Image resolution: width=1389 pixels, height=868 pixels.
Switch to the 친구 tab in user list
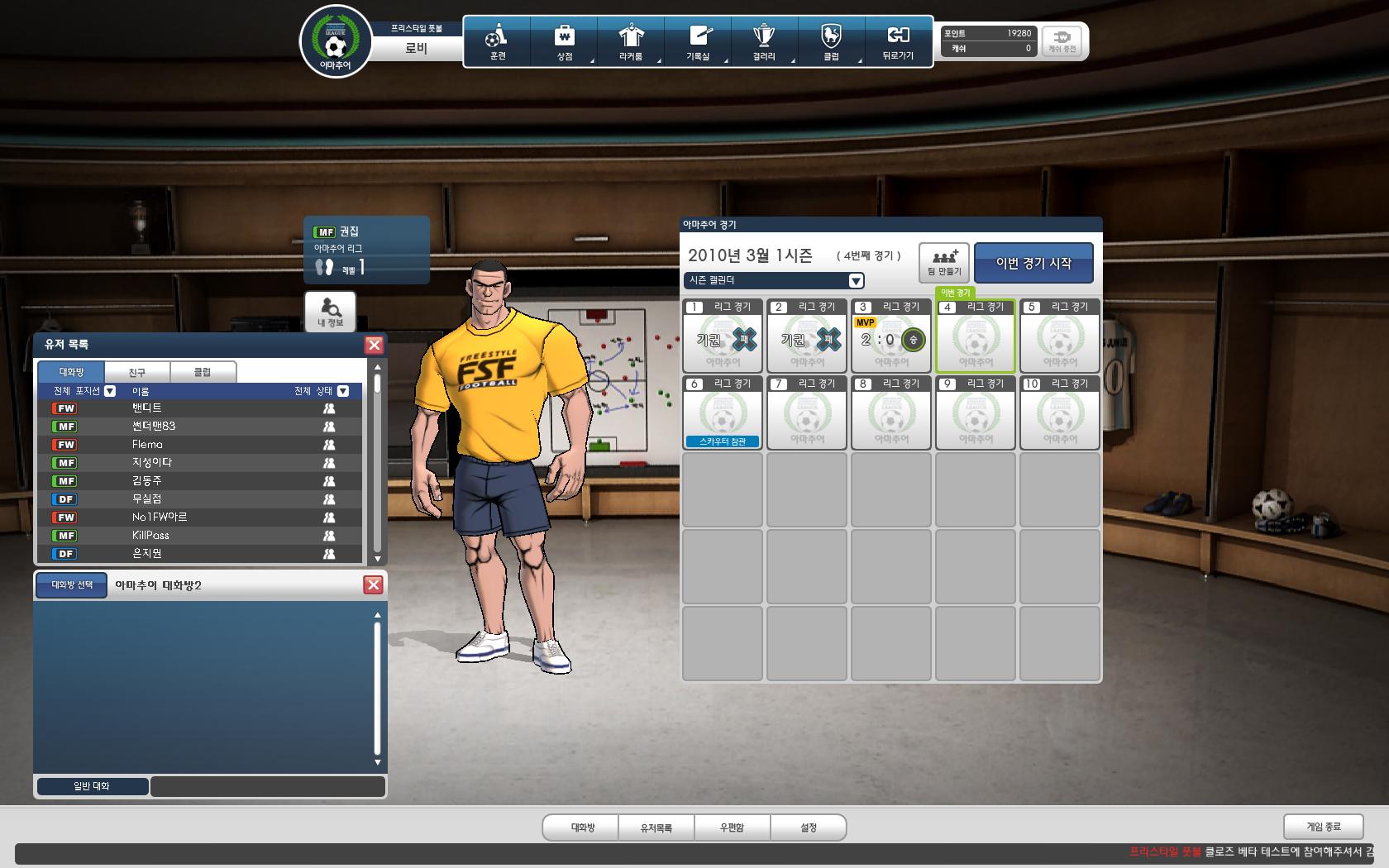click(137, 373)
